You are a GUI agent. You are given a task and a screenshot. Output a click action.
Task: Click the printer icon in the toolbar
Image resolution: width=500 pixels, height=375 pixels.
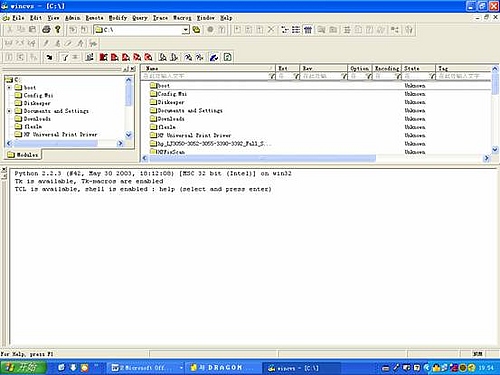tap(46, 30)
